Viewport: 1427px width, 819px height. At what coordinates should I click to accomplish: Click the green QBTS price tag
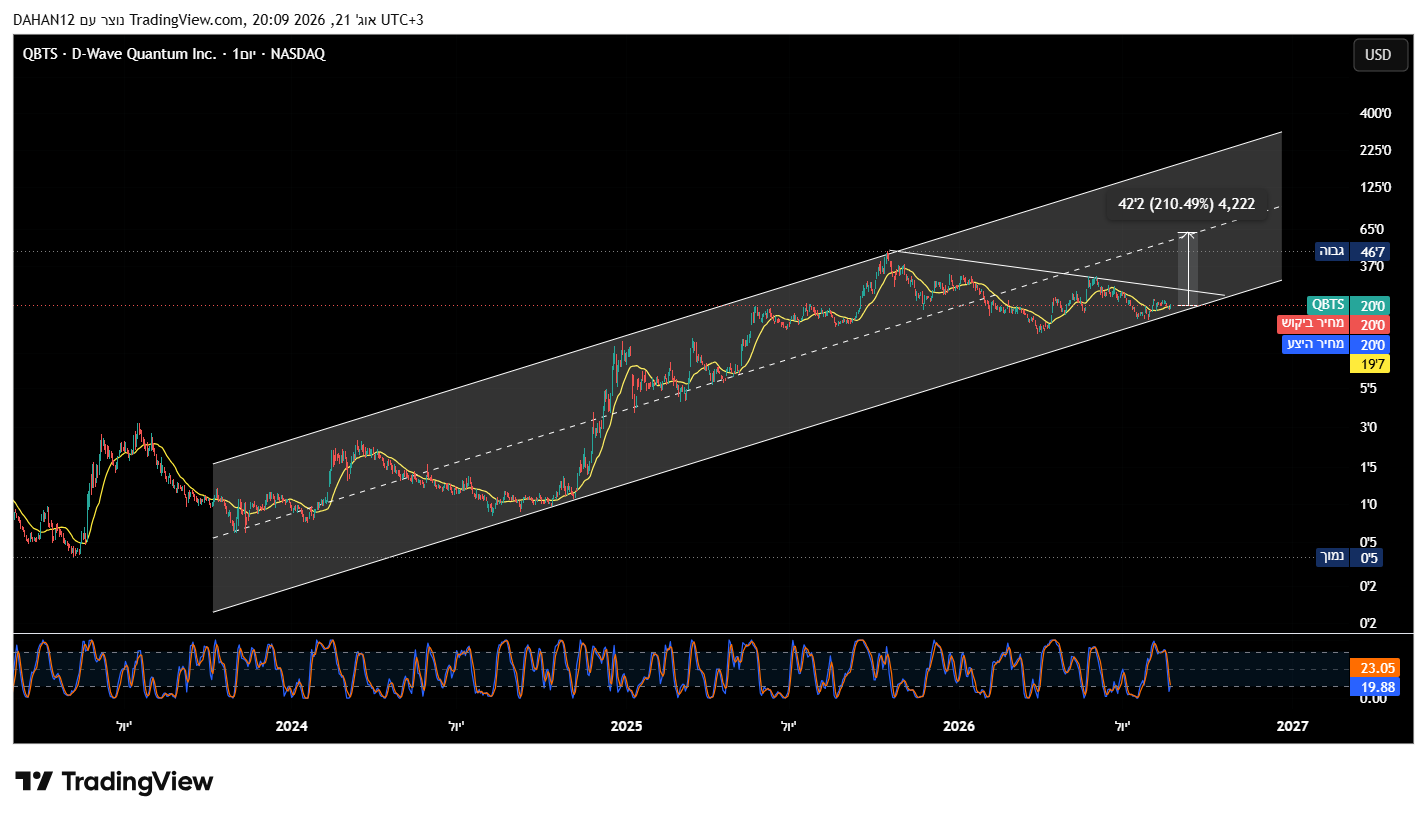point(1328,305)
